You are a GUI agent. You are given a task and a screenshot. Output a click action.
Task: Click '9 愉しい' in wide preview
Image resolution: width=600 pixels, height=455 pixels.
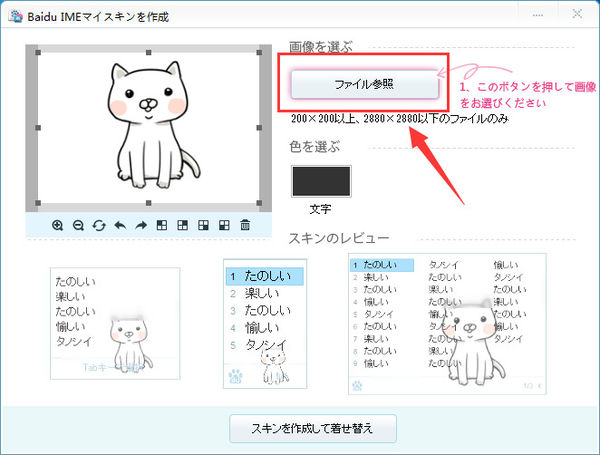tap(370, 363)
